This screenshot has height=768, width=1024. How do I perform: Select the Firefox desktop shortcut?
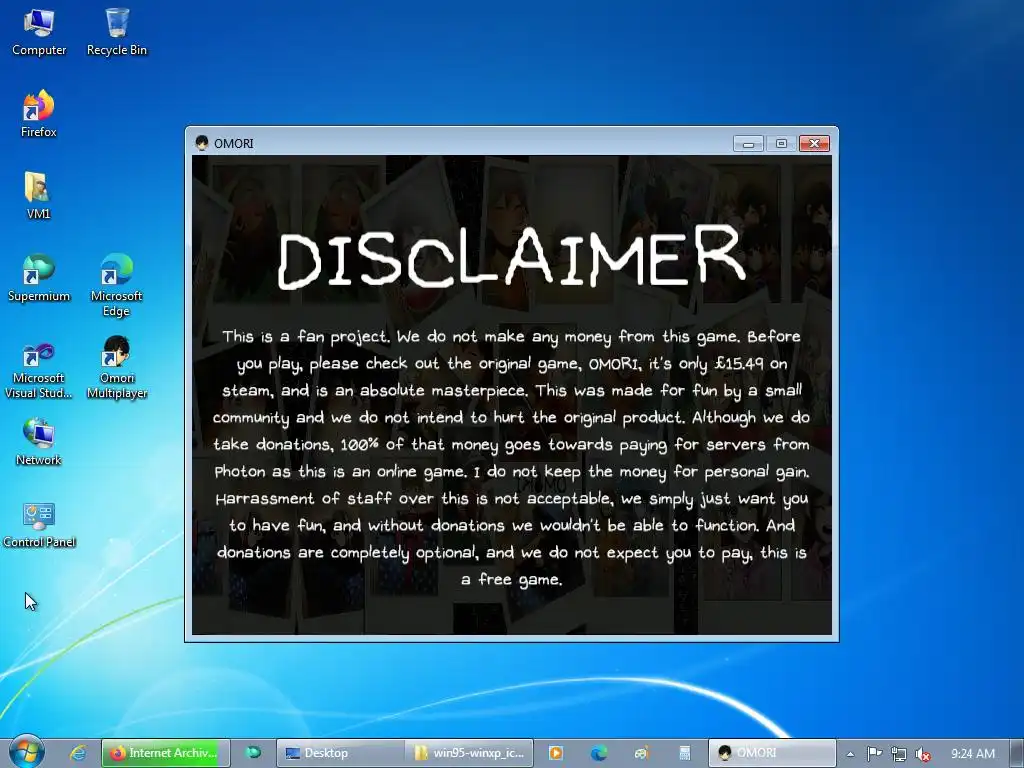39,114
